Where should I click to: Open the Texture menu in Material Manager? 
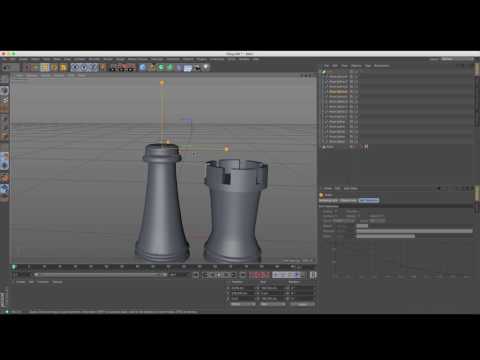coord(57,282)
